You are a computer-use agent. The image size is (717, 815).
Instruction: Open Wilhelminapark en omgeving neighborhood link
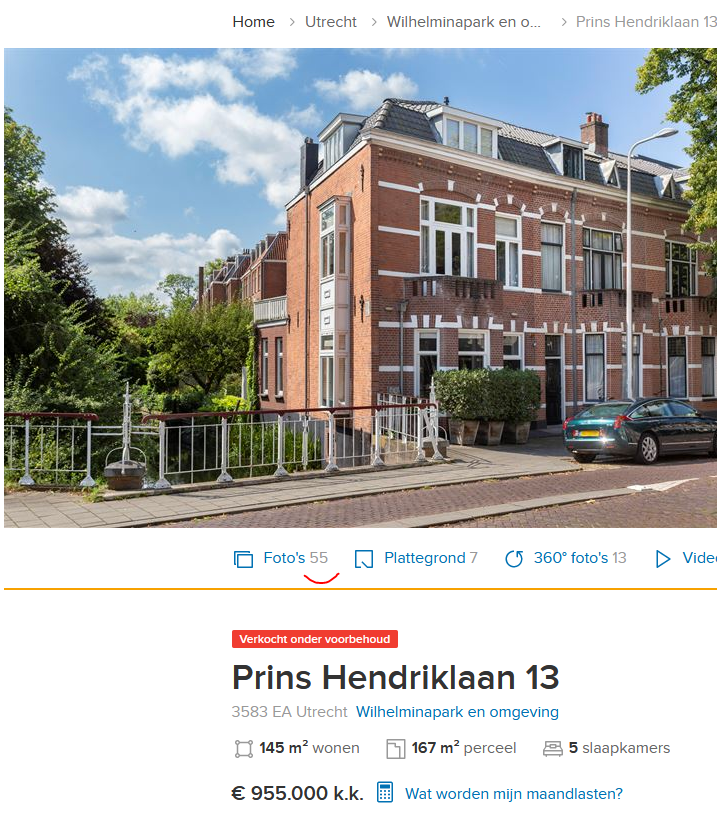(457, 712)
